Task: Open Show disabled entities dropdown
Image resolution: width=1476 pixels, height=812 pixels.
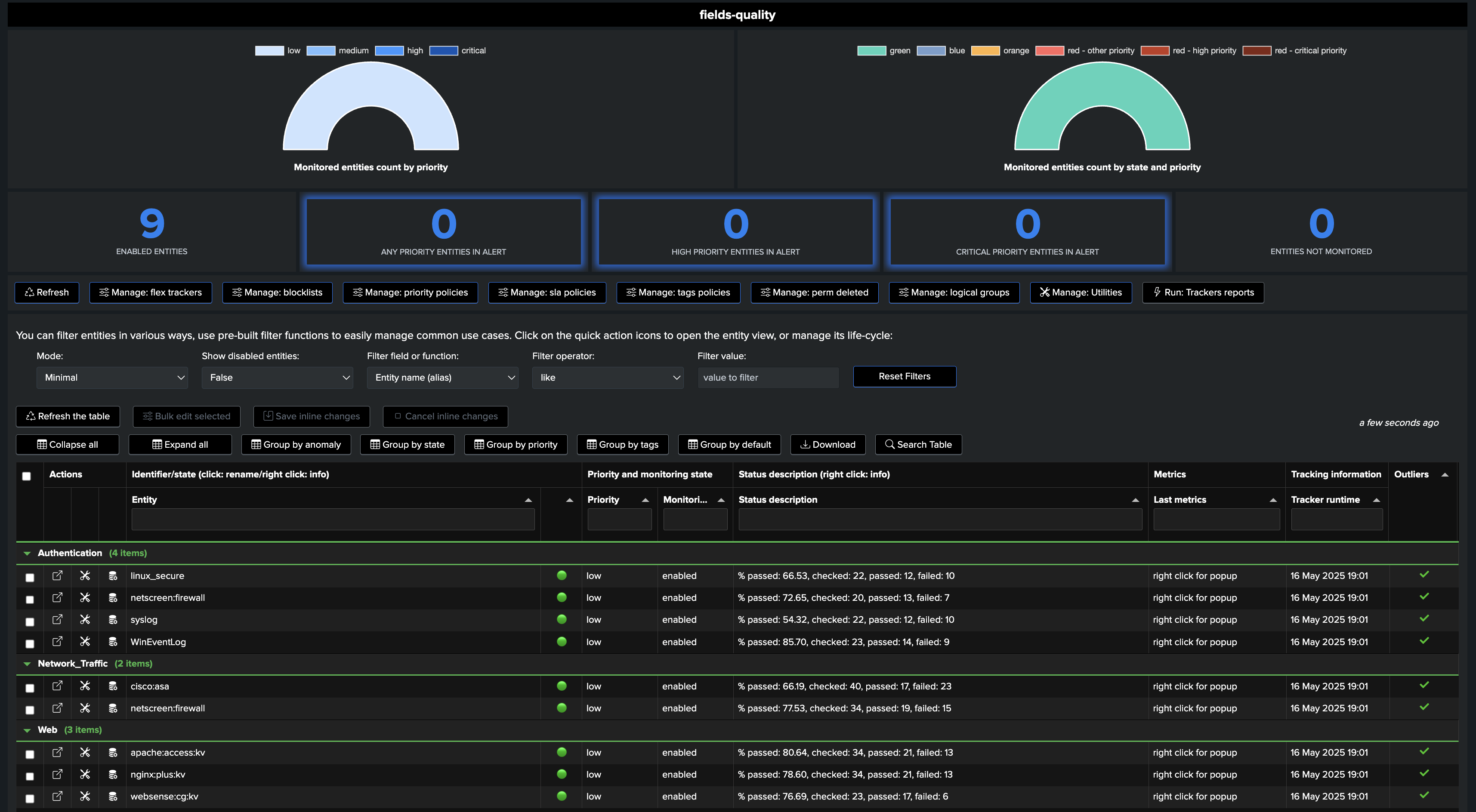Action: tap(277, 377)
